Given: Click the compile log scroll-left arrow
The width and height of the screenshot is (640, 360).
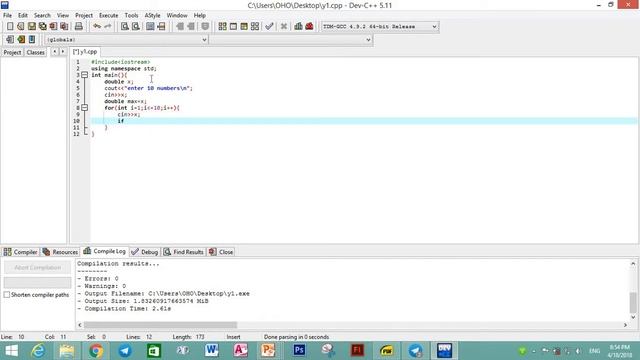Looking at the screenshot, I should [80, 325].
